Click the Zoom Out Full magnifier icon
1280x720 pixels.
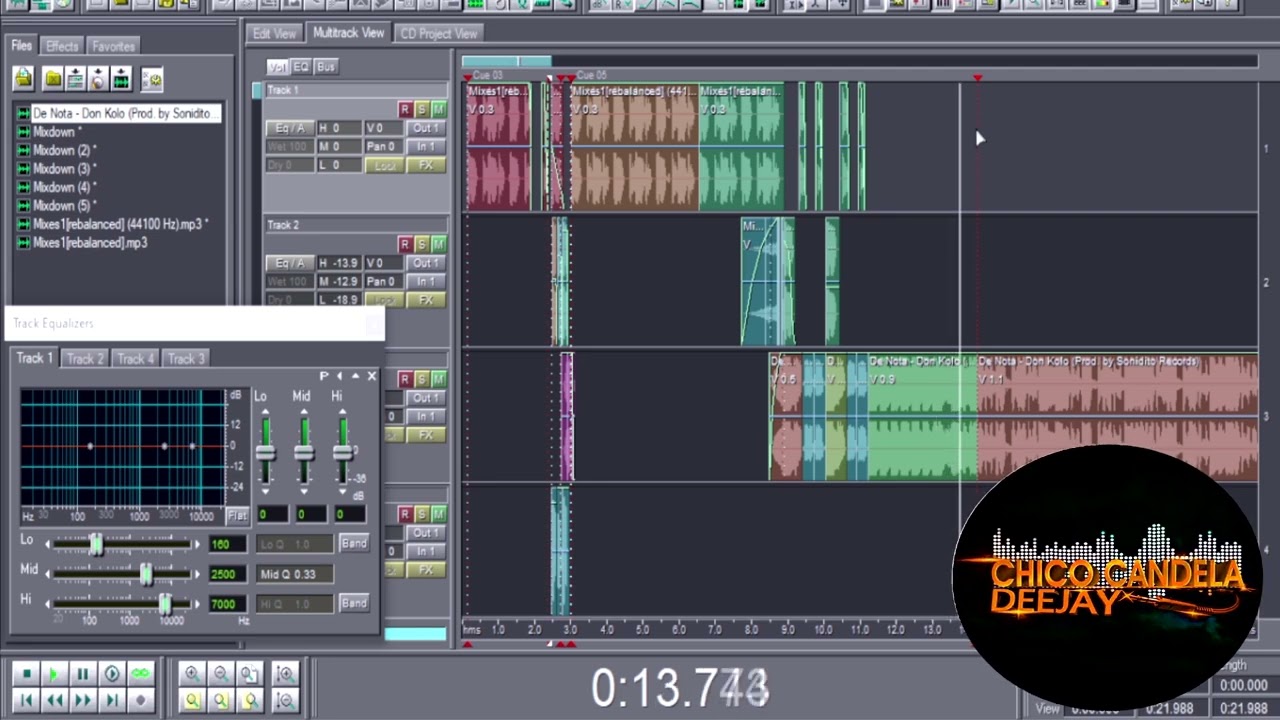pos(250,675)
